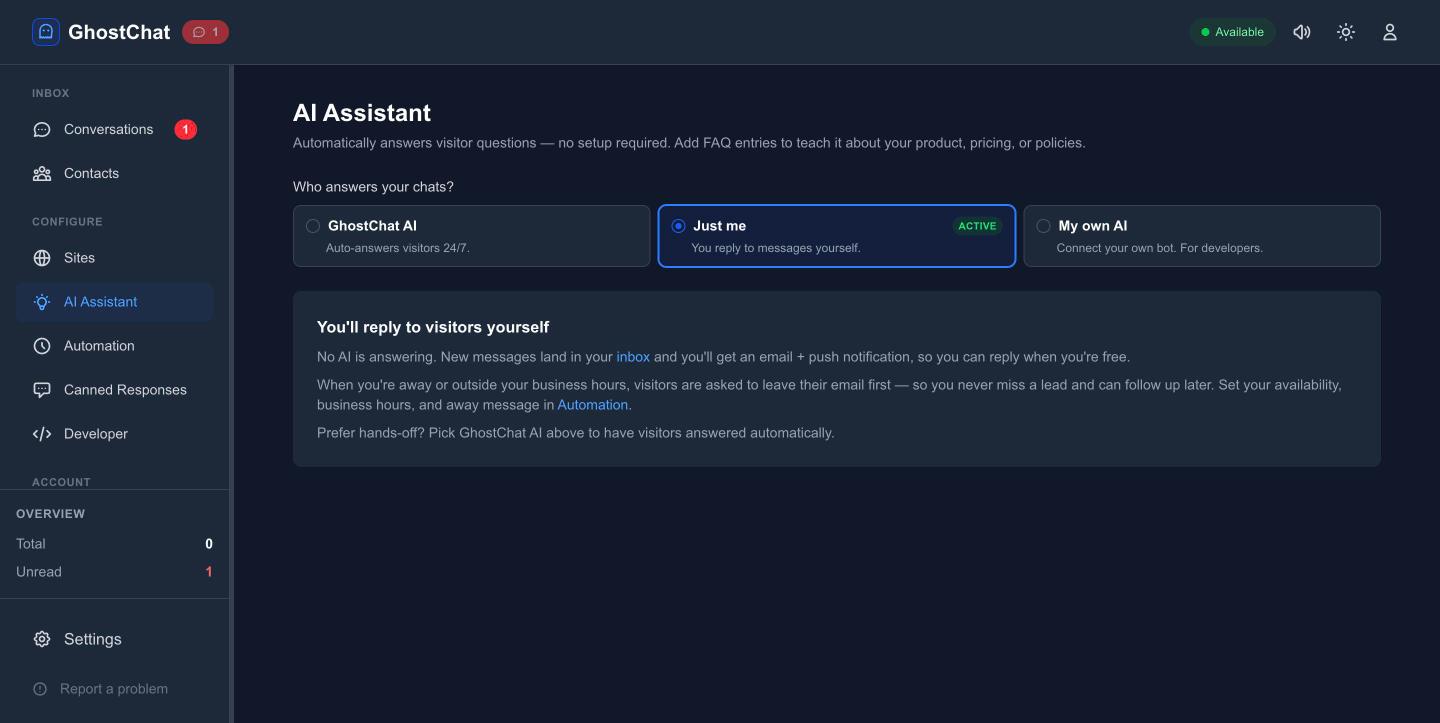
Task: Switch theme using the sun icon
Action: point(1346,32)
